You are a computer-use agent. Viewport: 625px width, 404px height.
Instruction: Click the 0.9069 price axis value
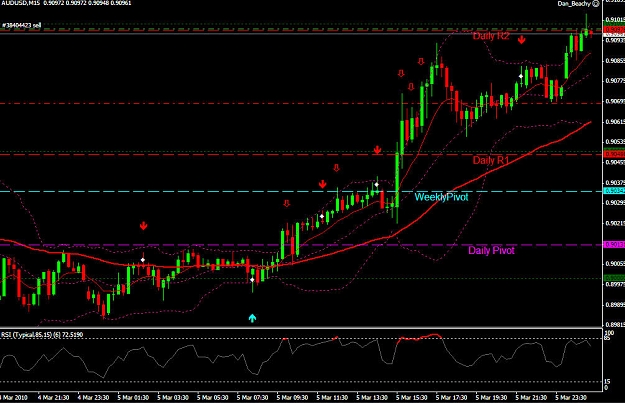click(615, 101)
